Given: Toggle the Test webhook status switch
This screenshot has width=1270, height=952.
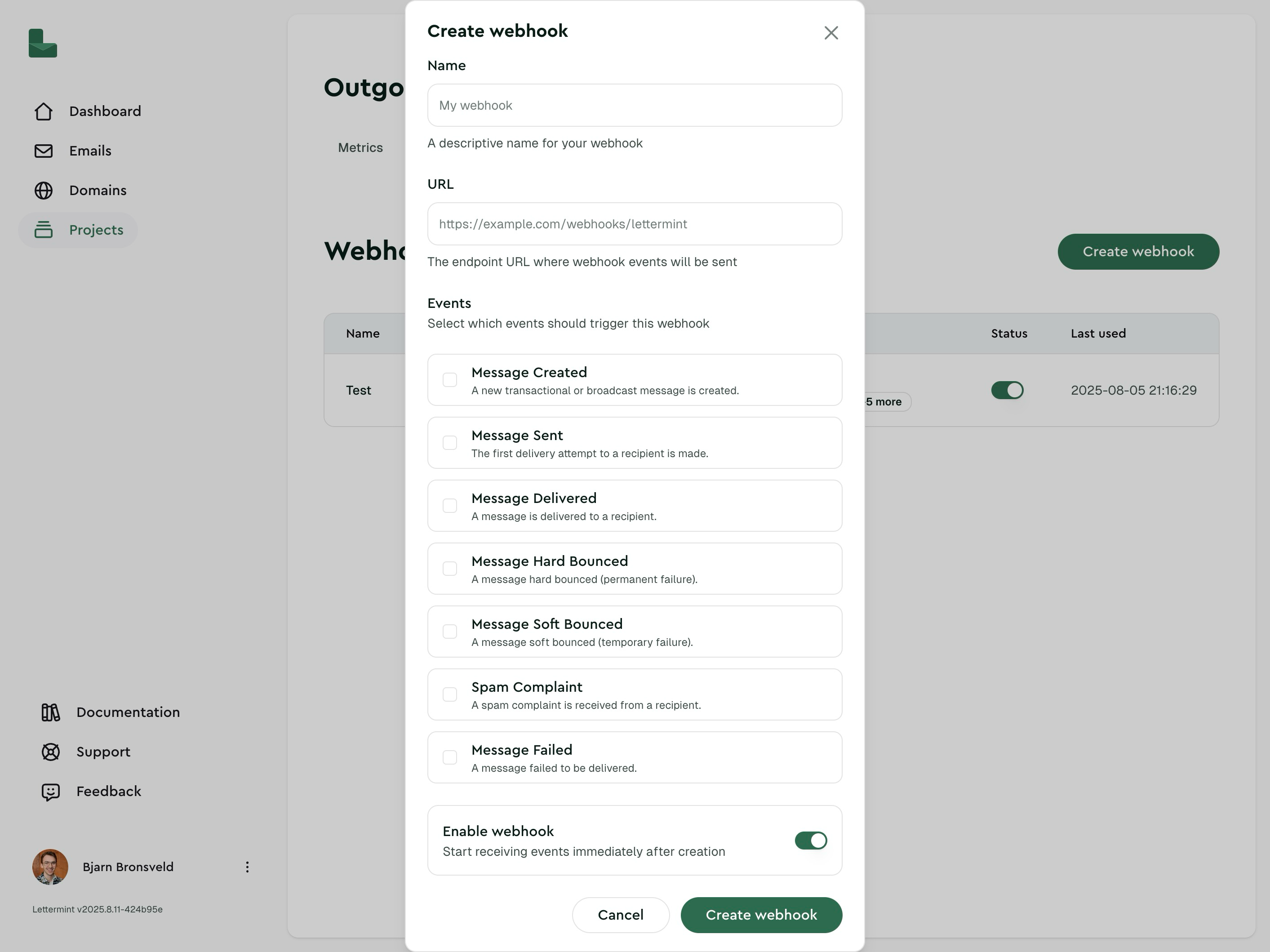Looking at the screenshot, I should click(1007, 391).
